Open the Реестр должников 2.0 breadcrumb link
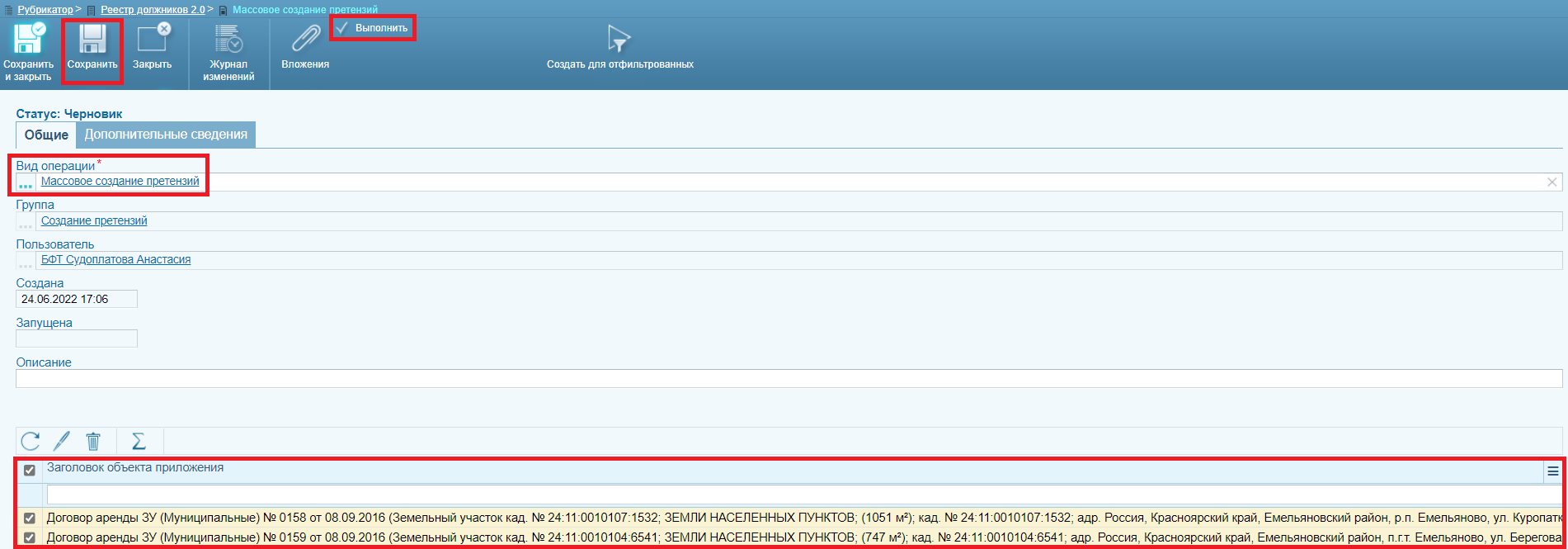This screenshot has width=1568, height=549. click(153, 10)
